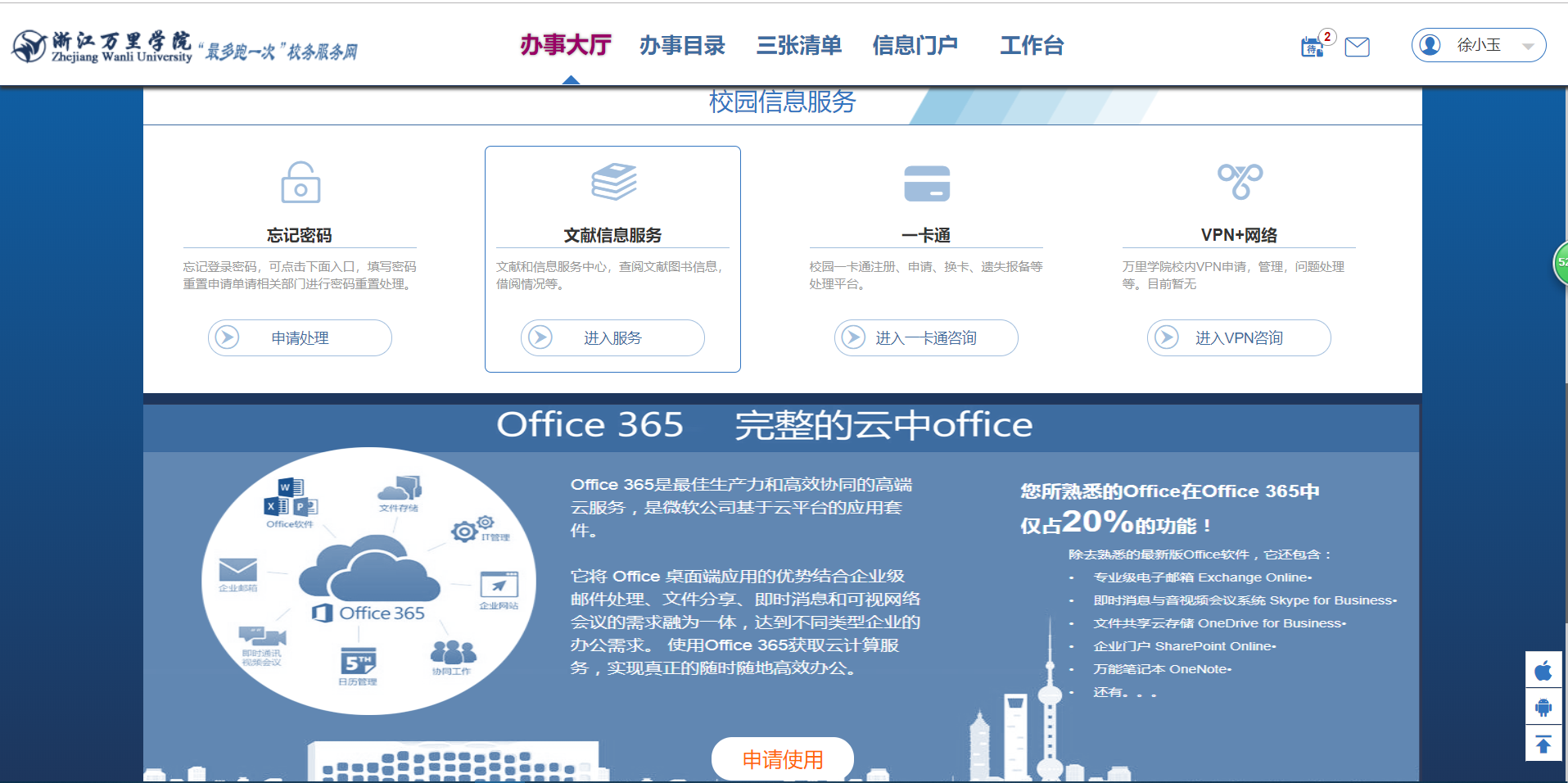1568x783 pixels.
Task: Click the Android app download icon
Action: (x=1543, y=708)
